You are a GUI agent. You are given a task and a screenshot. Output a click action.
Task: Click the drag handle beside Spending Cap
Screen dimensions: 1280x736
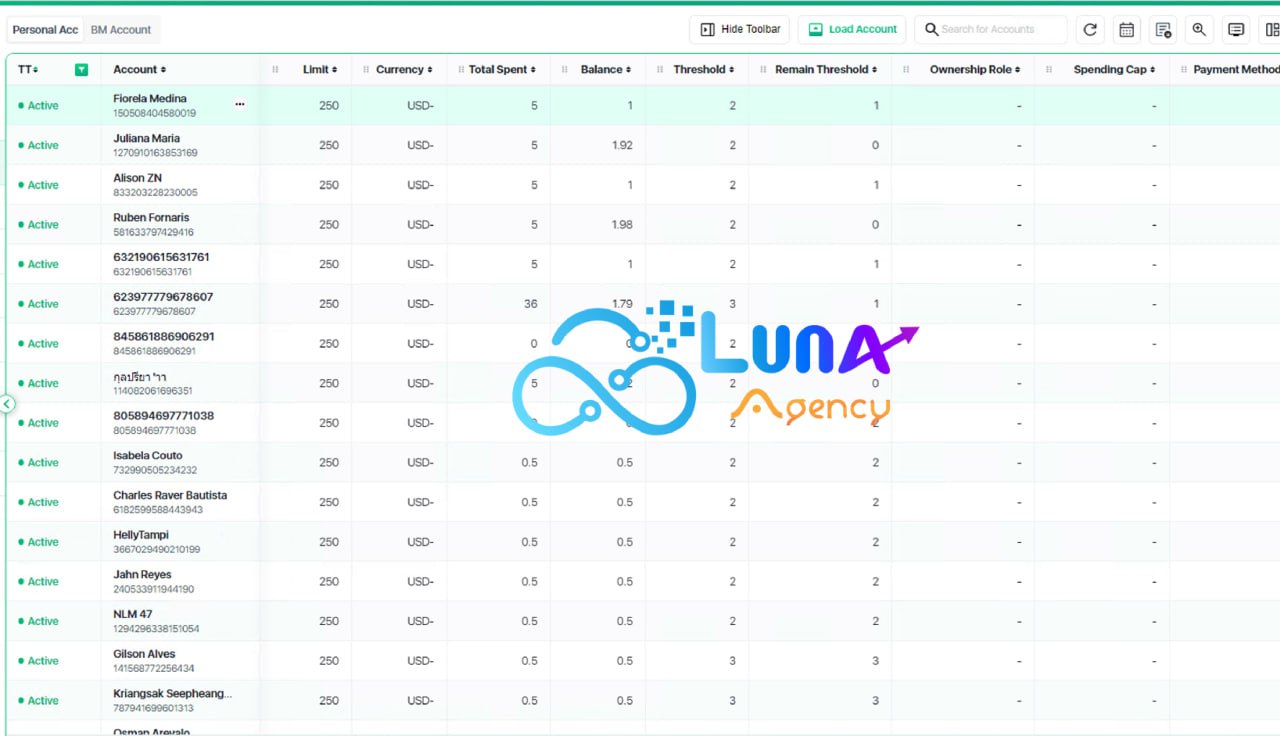pos(1049,70)
